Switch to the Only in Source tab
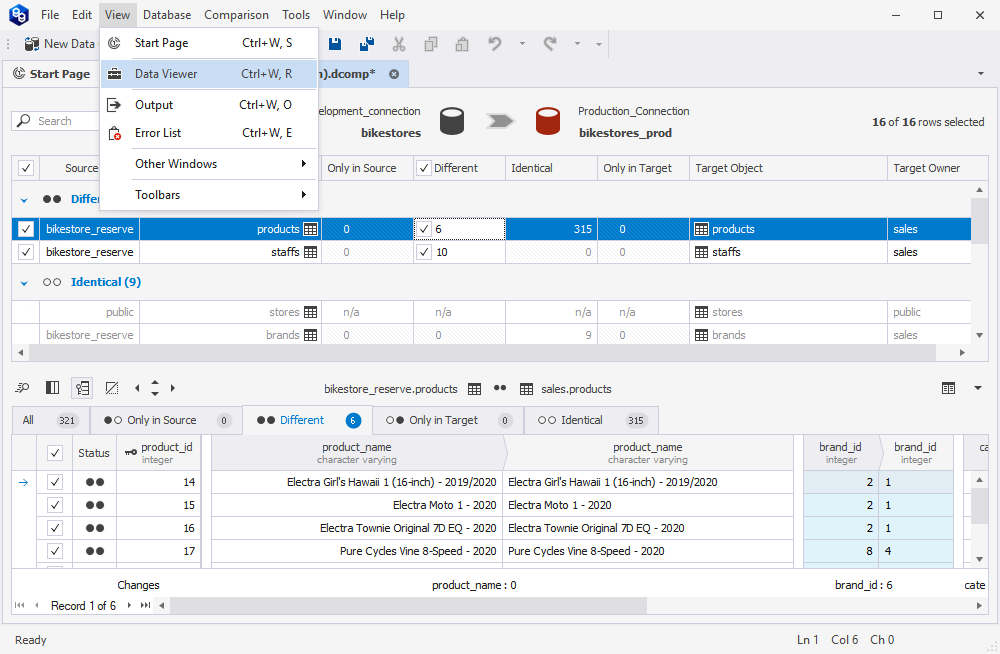 coord(166,420)
